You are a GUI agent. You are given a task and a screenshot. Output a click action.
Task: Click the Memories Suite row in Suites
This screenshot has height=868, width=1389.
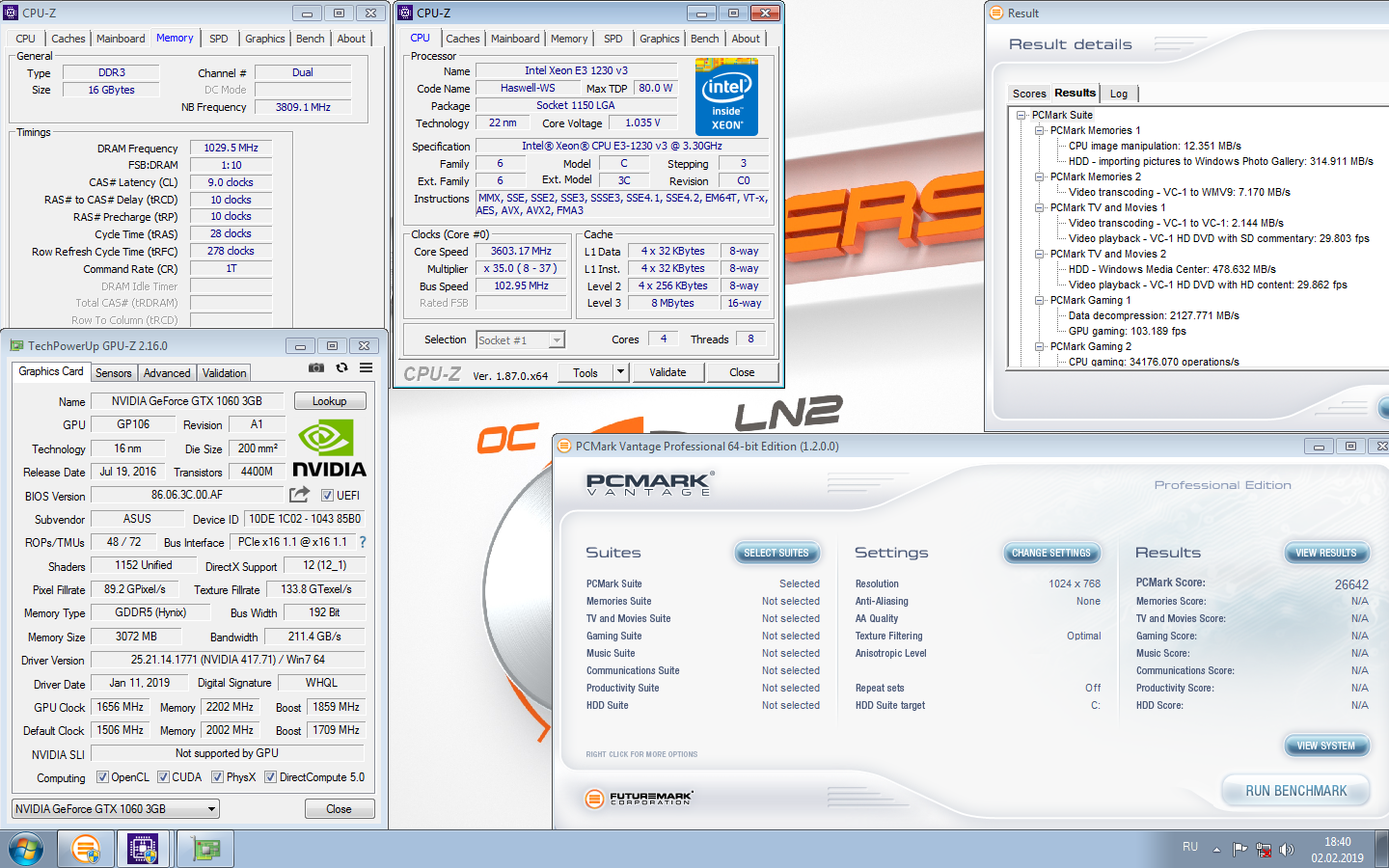tap(703, 601)
